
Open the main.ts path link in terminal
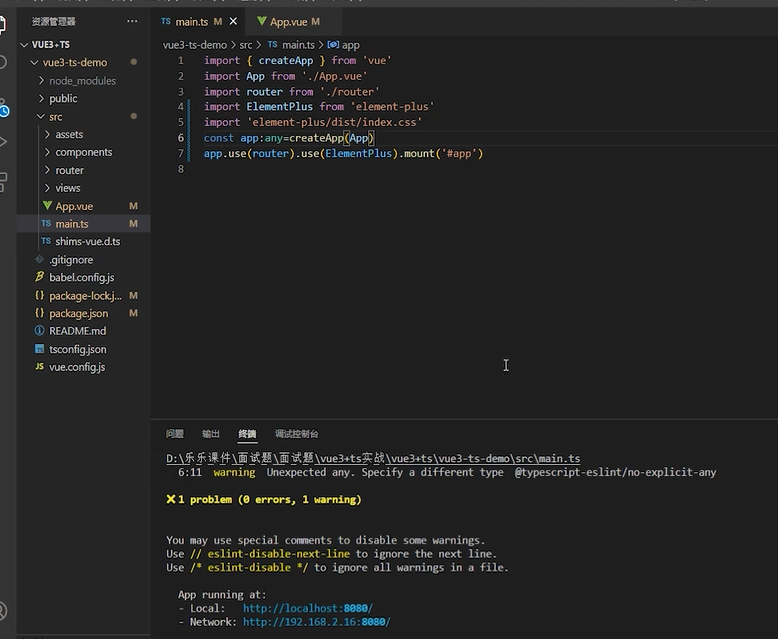click(x=373, y=458)
